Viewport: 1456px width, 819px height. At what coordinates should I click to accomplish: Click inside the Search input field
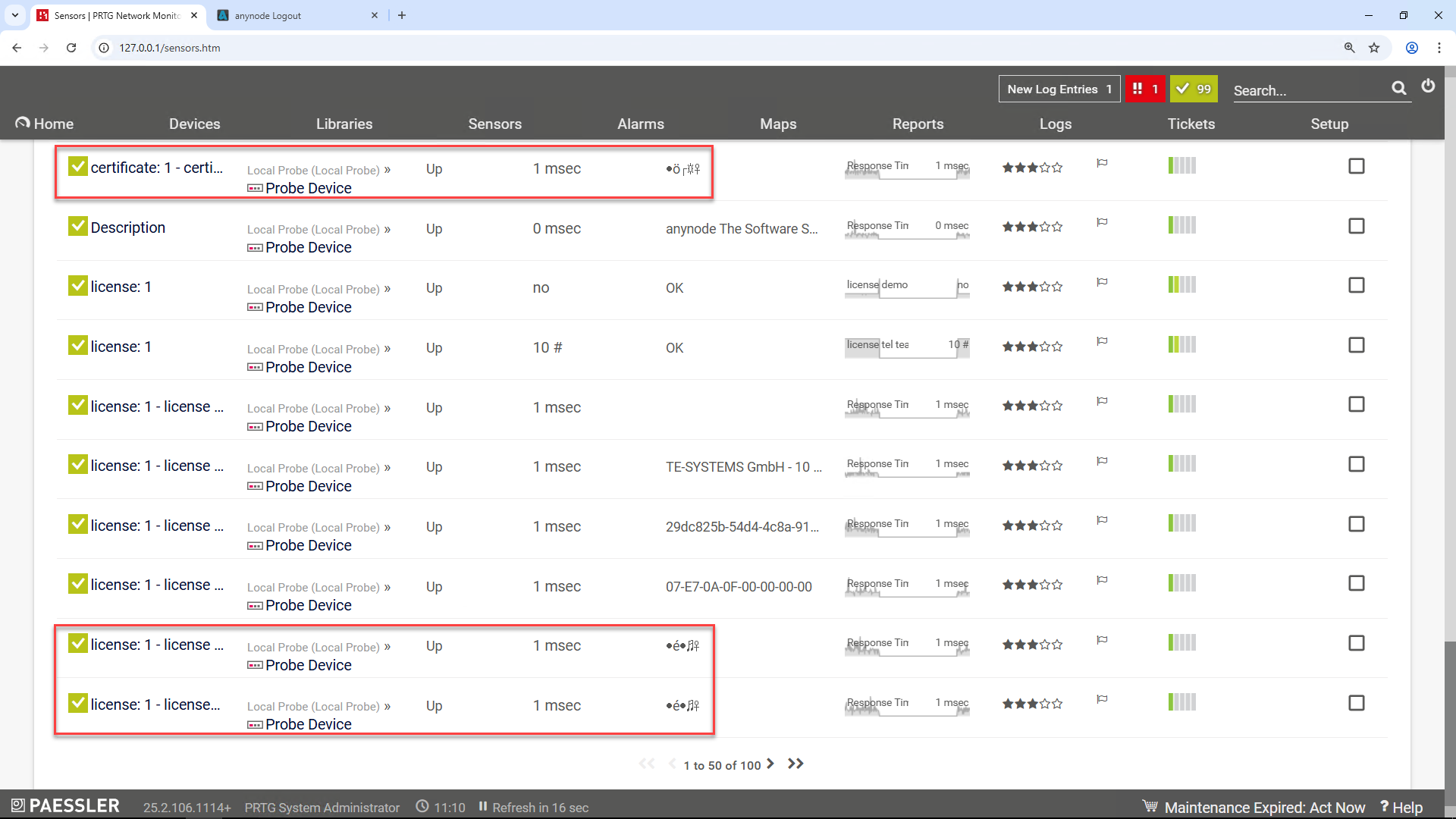[x=1304, y=91]
